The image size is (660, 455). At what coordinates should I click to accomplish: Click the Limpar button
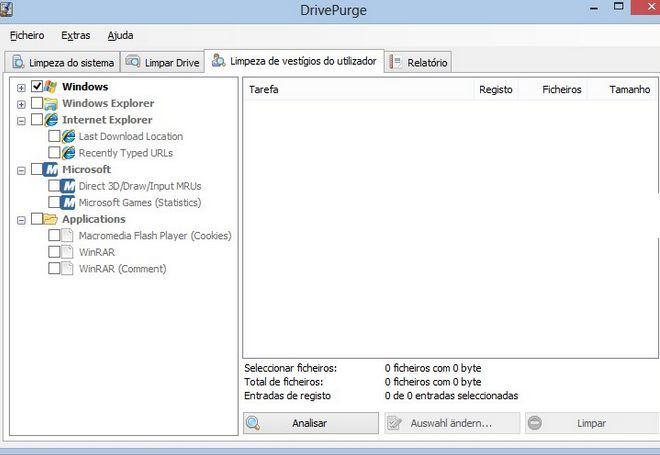pos(592,423)
